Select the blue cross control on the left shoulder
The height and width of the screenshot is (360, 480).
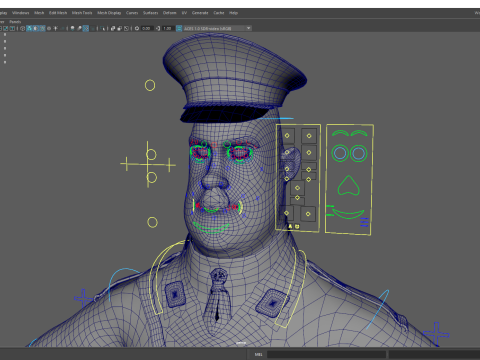point(83,298)
